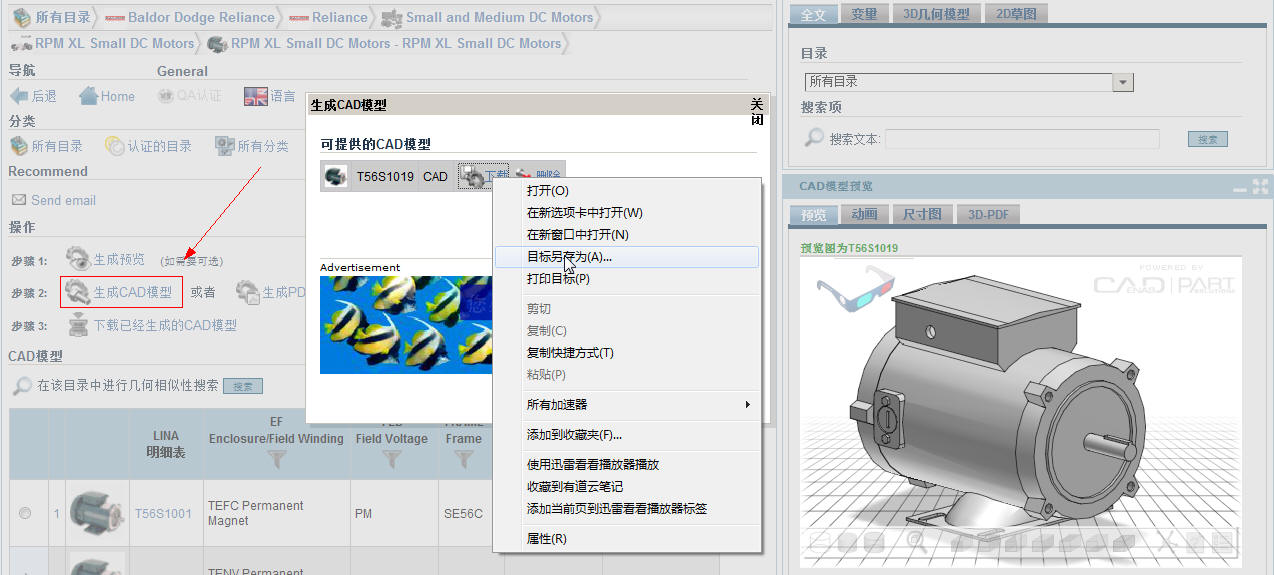Open Enclosure/Field Winding column filter

pyautogui.click(x=277, y=459)
